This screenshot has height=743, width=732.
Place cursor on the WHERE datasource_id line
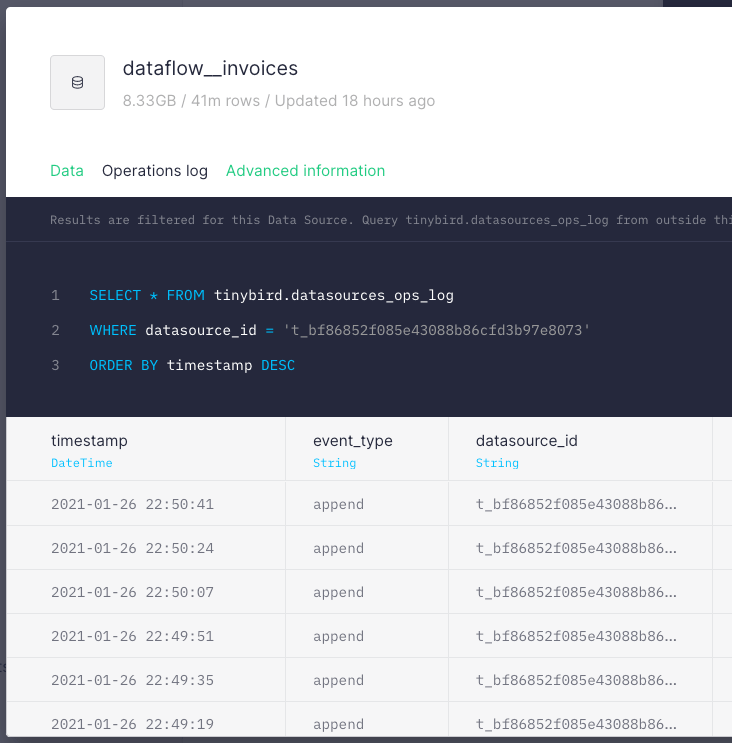(340, 330)
